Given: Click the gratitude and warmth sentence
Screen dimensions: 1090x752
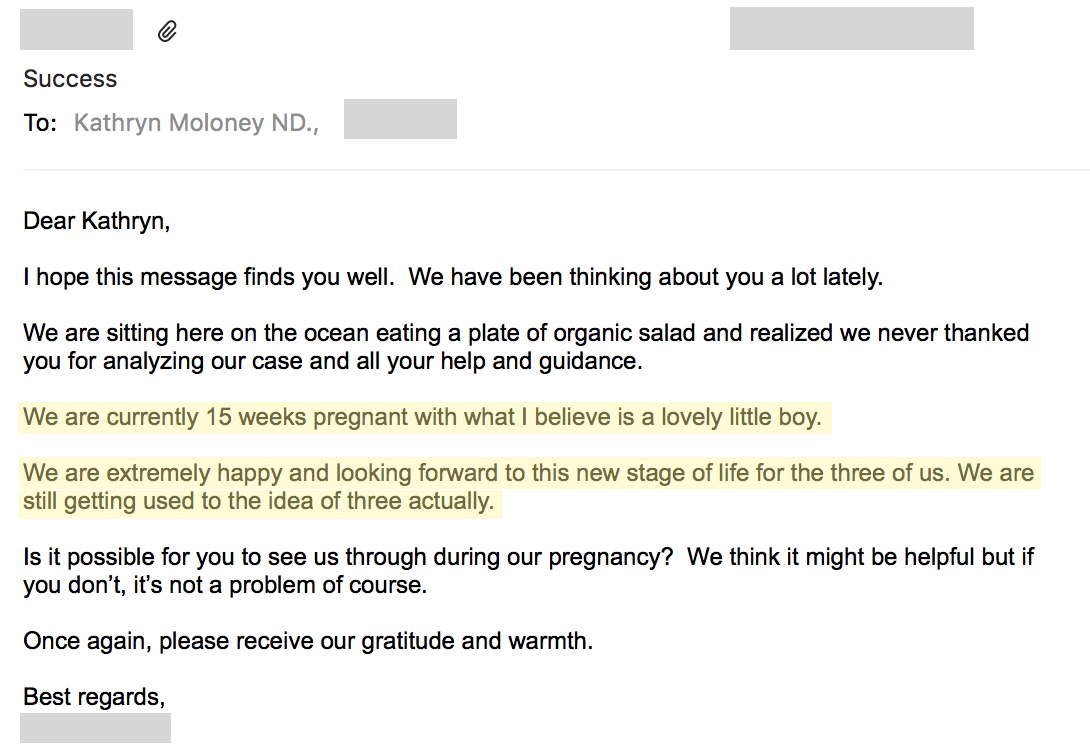Looking at the screenshot, I should tap(308, 641).
